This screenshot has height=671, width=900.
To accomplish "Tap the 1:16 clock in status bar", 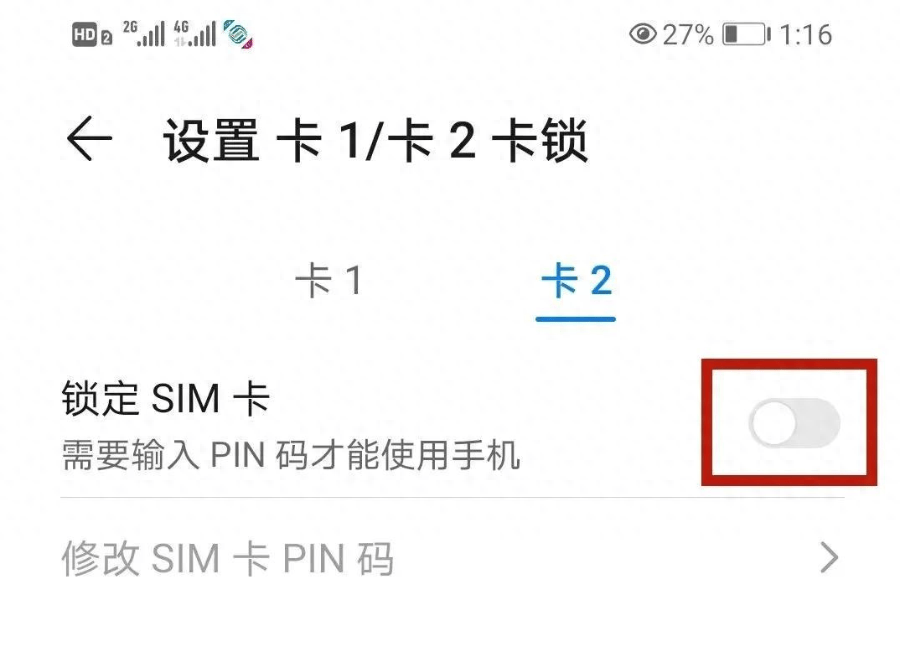I will click(x=805, y=34).
